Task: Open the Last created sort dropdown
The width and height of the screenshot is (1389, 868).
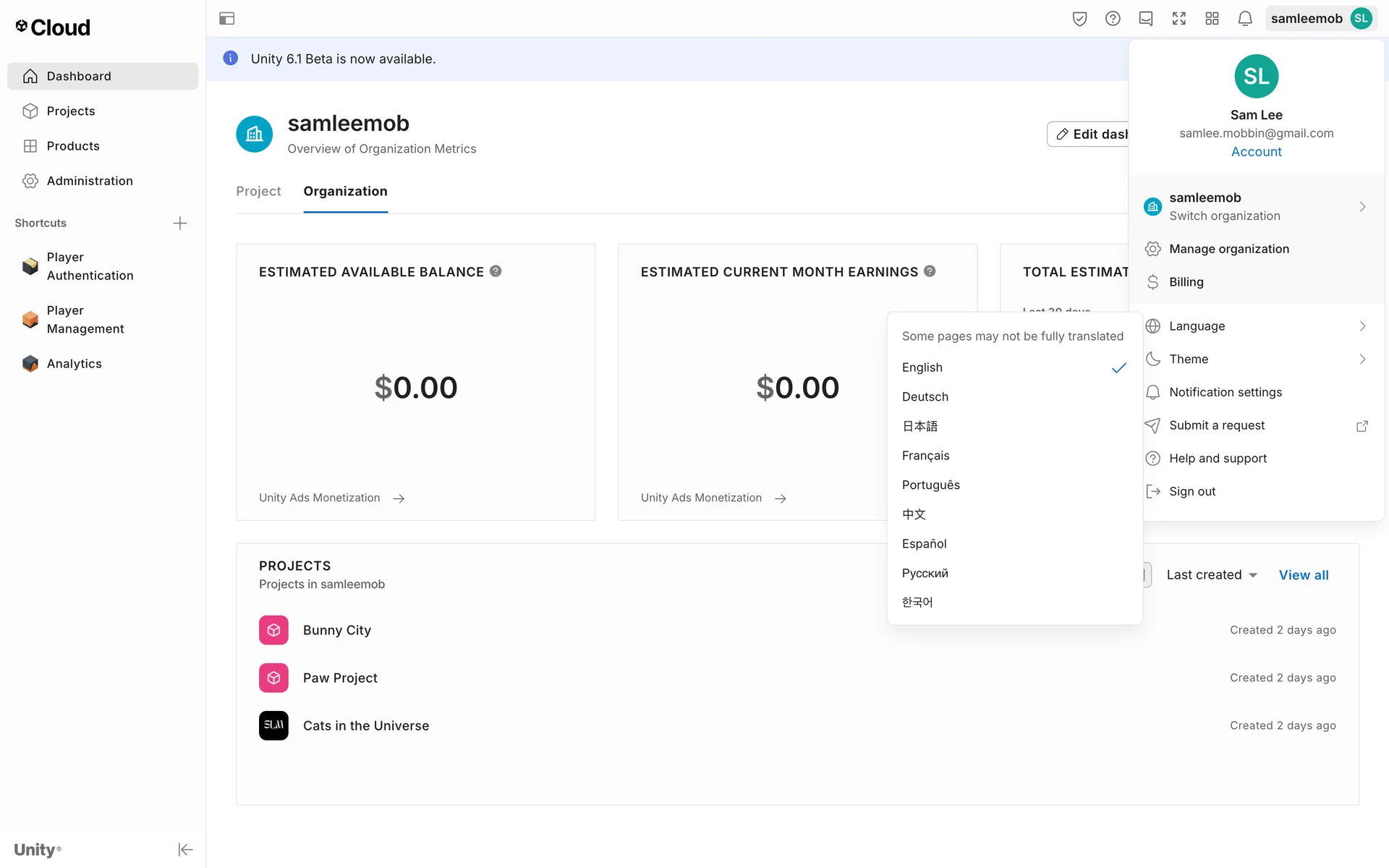Action: point(1212,575)
